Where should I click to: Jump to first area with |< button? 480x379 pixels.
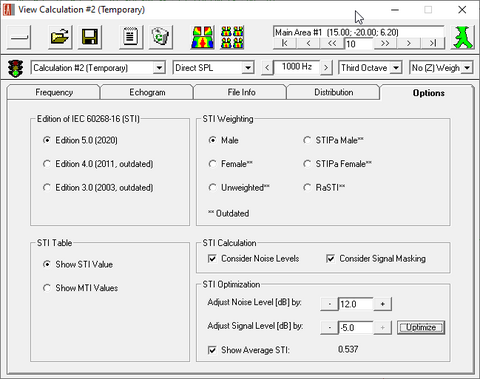click(285, 43)
